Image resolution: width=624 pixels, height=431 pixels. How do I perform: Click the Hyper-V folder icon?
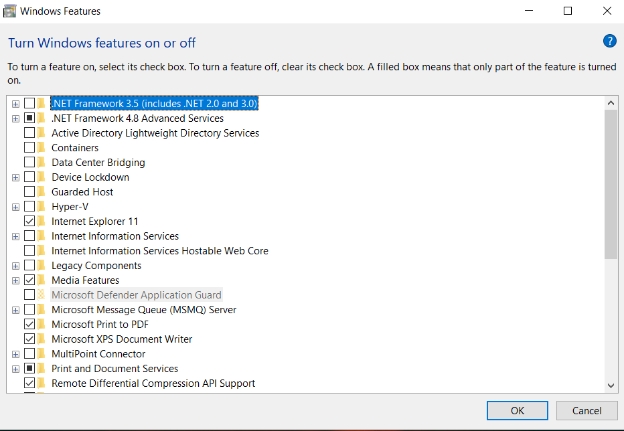tap(41, 207)
